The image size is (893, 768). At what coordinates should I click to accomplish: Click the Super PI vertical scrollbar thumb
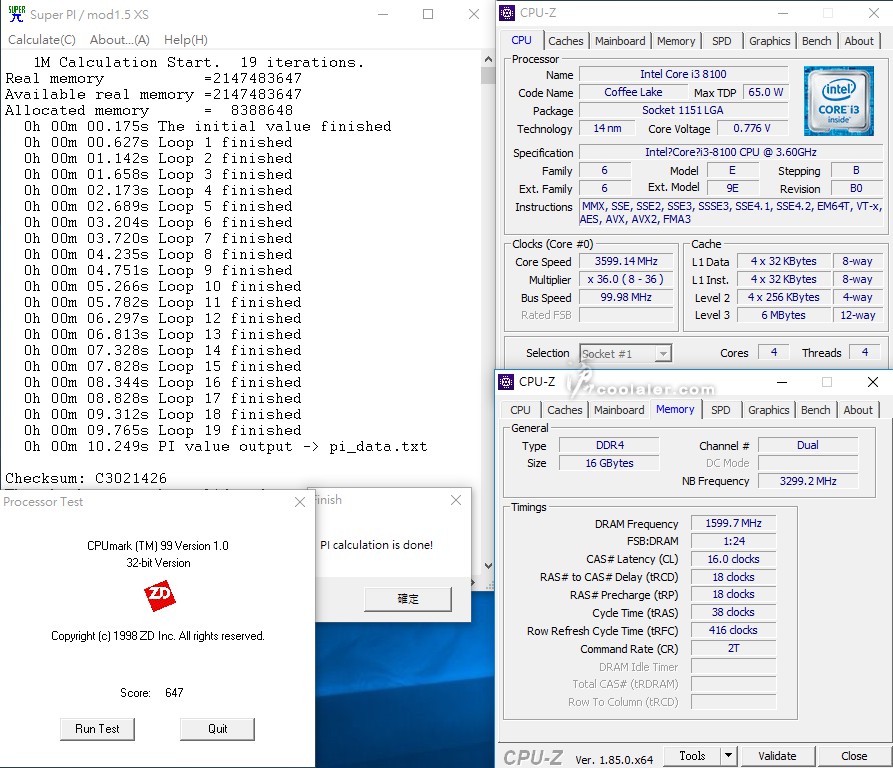[488, 75]
